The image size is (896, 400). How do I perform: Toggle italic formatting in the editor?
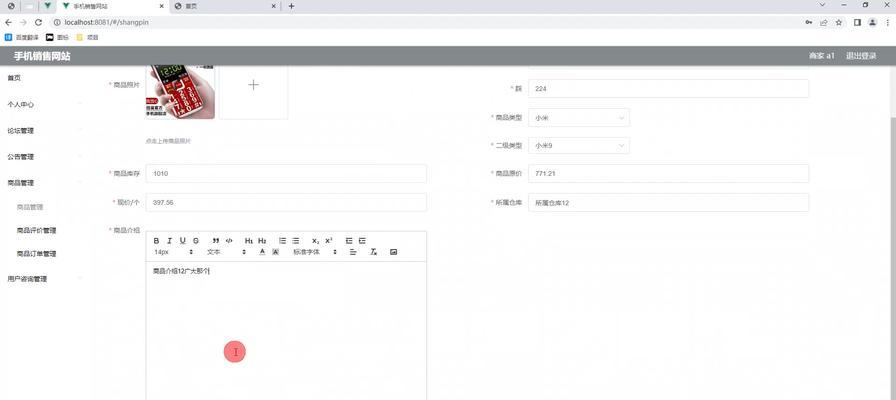[x=169, y=241]
